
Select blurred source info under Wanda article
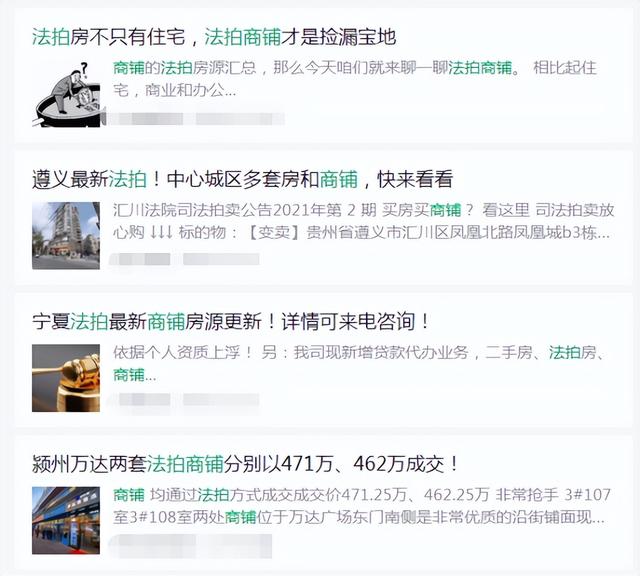[190, 546]
